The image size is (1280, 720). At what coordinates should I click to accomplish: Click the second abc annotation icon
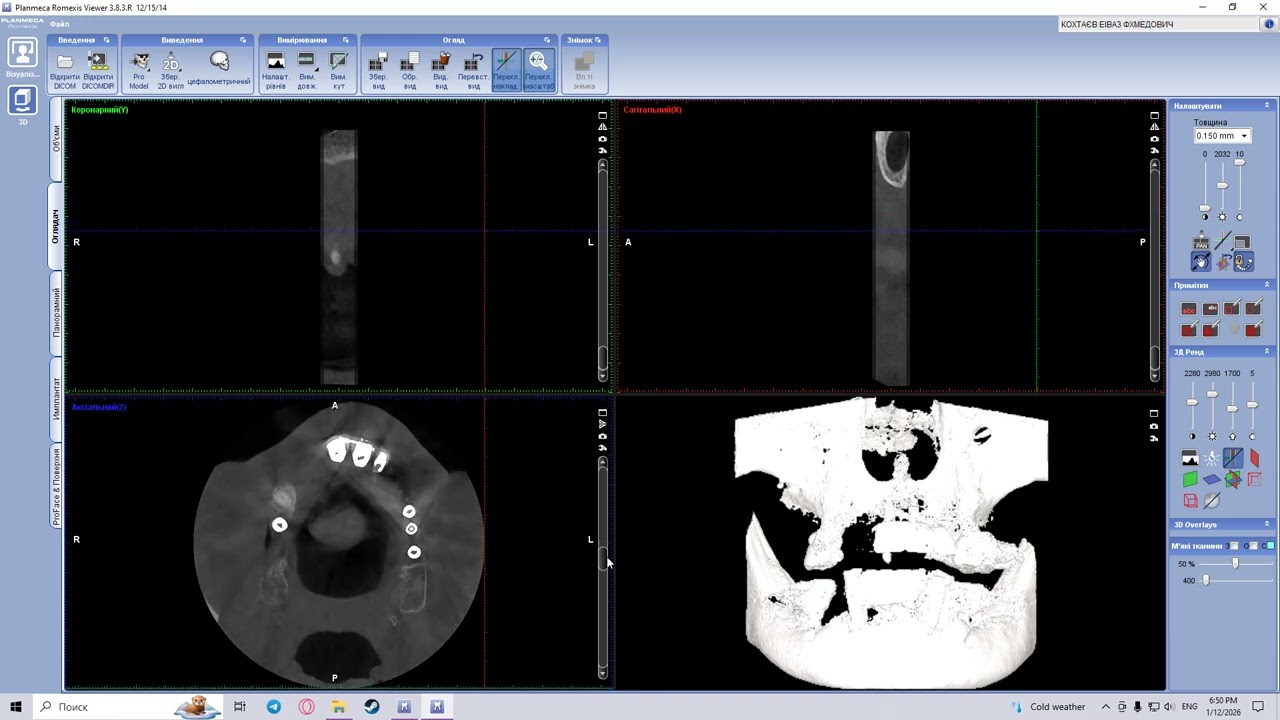click(x=1210, y=309)
